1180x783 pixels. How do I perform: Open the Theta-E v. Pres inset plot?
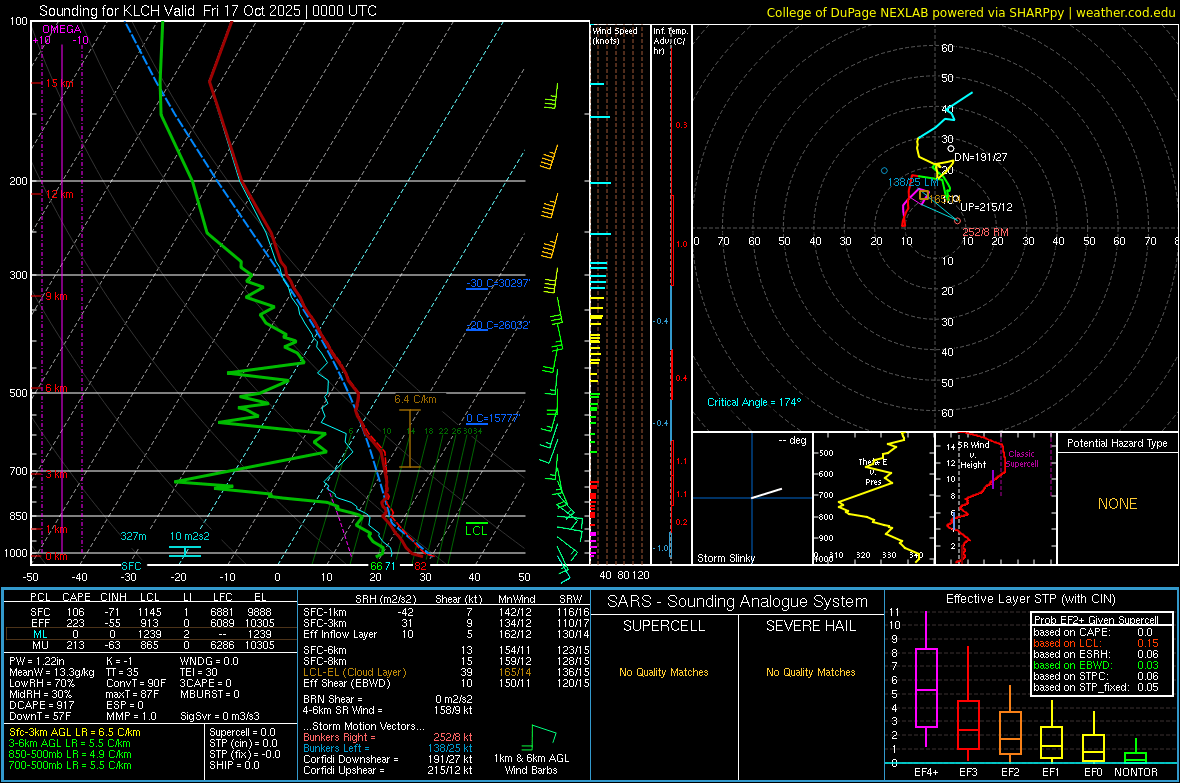874,498
